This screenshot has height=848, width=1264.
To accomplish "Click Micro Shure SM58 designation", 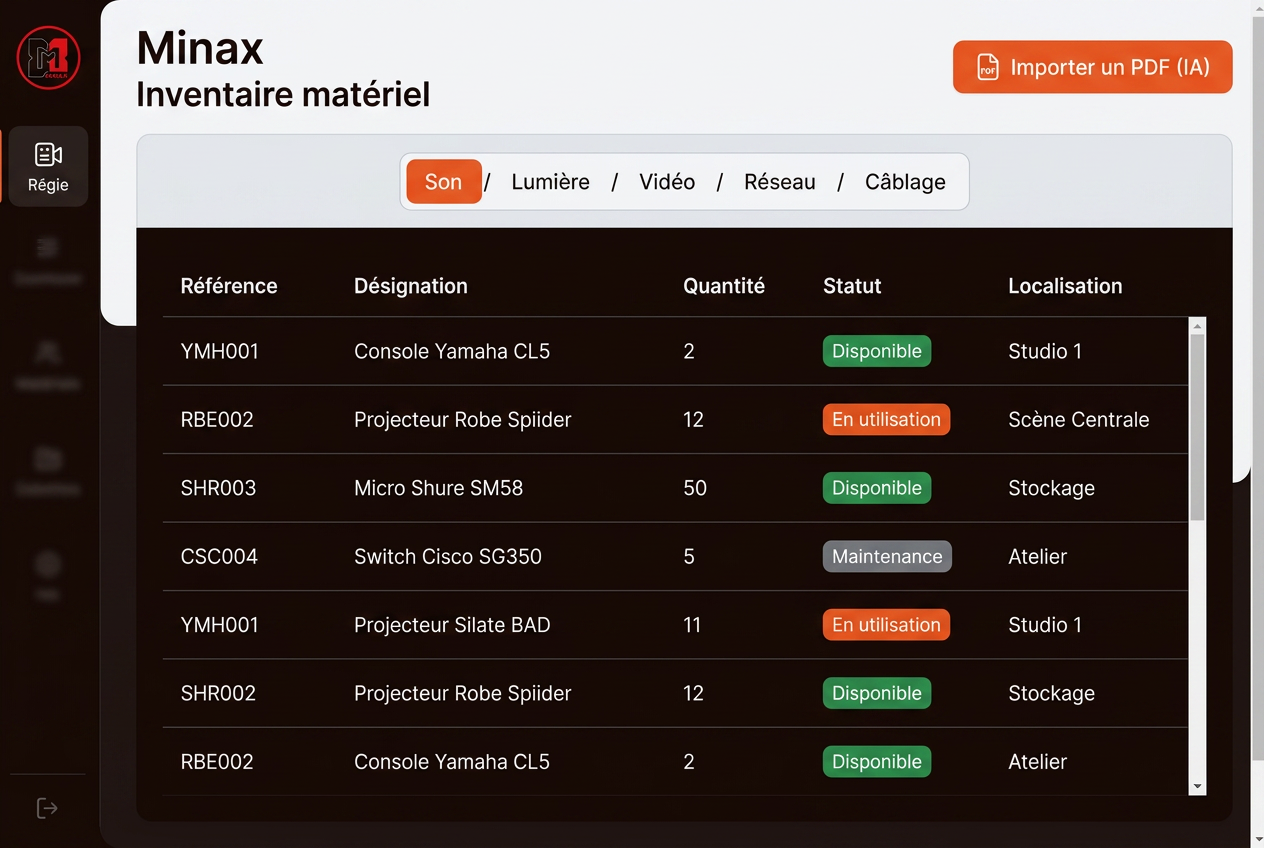I will (438, 488).
